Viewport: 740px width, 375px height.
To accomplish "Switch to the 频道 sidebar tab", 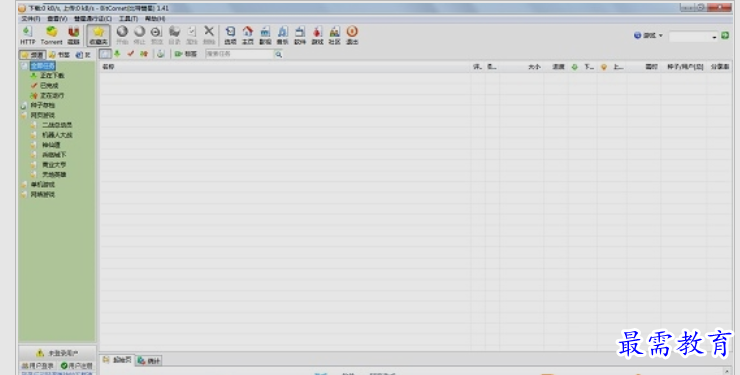I will point(32,55).
